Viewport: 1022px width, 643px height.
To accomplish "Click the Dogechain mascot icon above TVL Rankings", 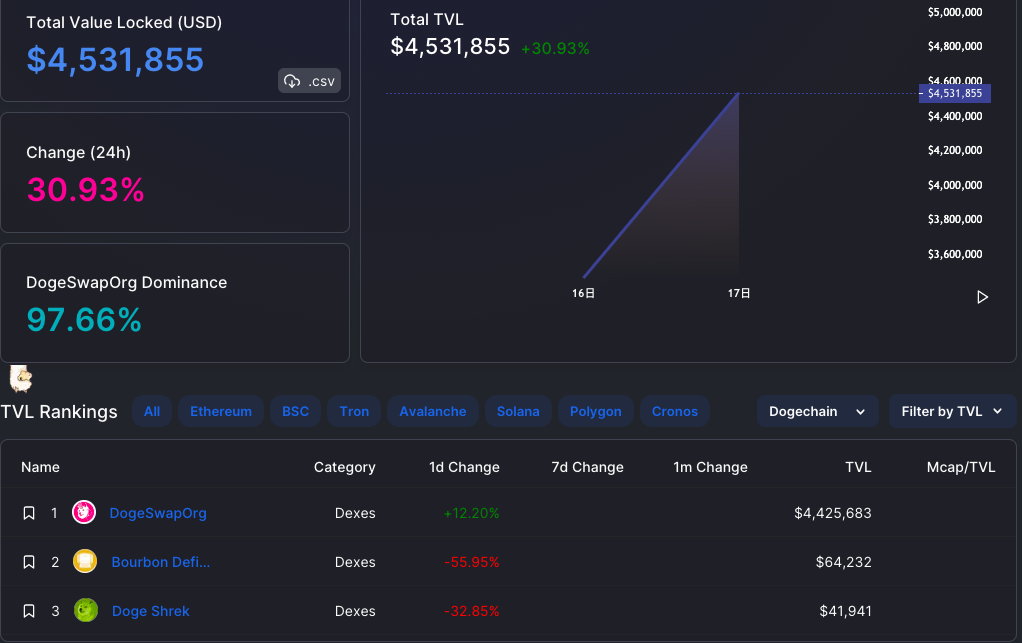I will pyautogui.click(x=20, y=379).
